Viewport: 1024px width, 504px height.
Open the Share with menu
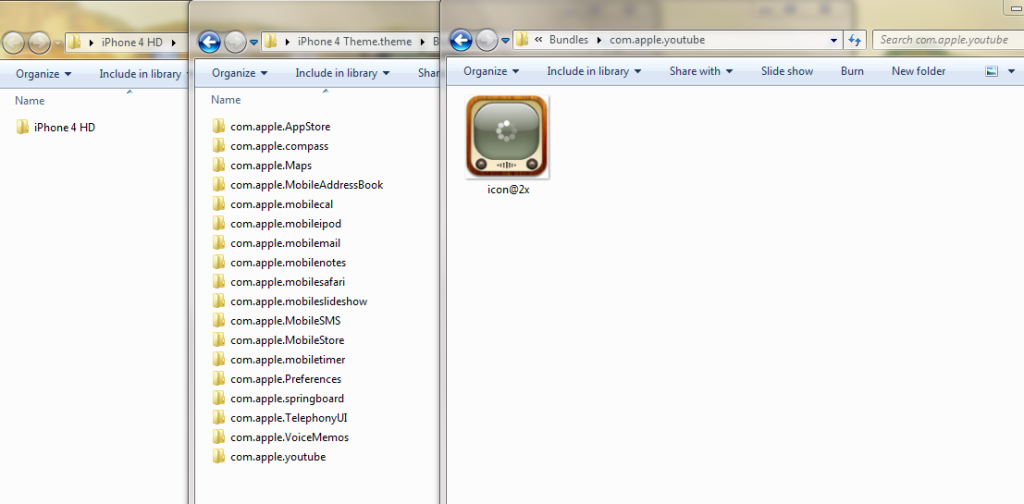tap(701, 71)
